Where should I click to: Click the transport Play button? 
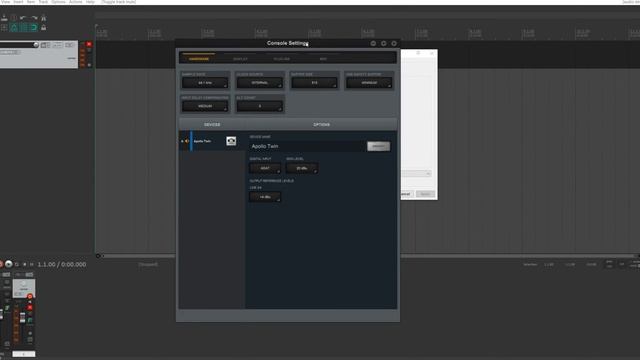[x=9, y=264]
